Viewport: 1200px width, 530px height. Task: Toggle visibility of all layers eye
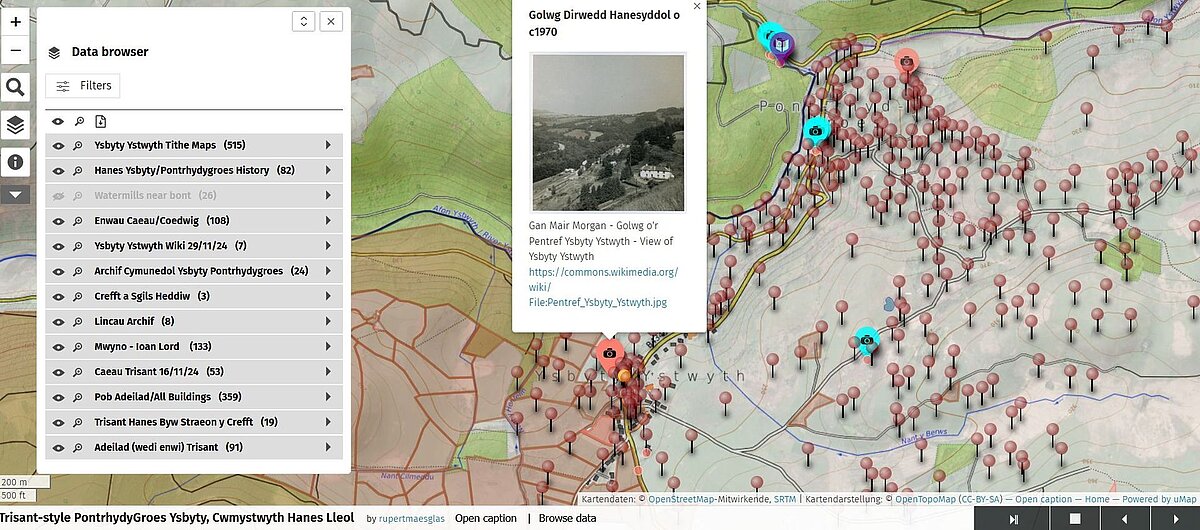(x=58, y=122)
